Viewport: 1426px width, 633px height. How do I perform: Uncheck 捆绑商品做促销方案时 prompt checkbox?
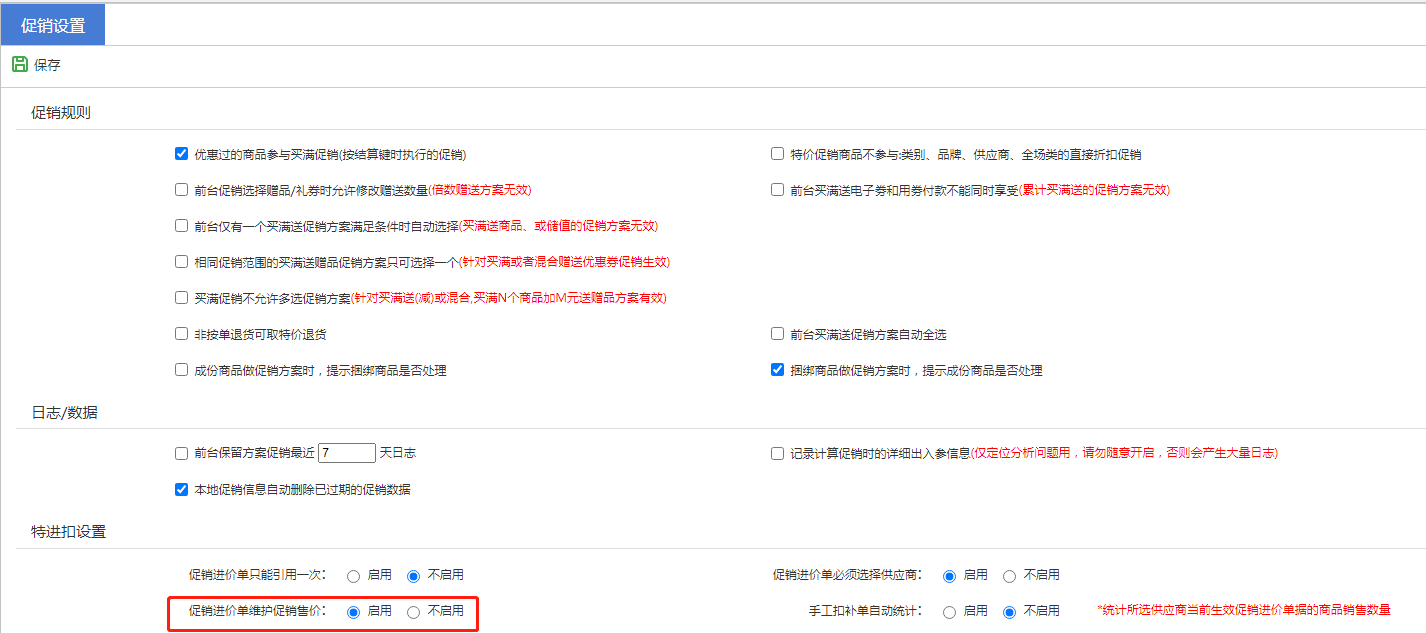777,370
